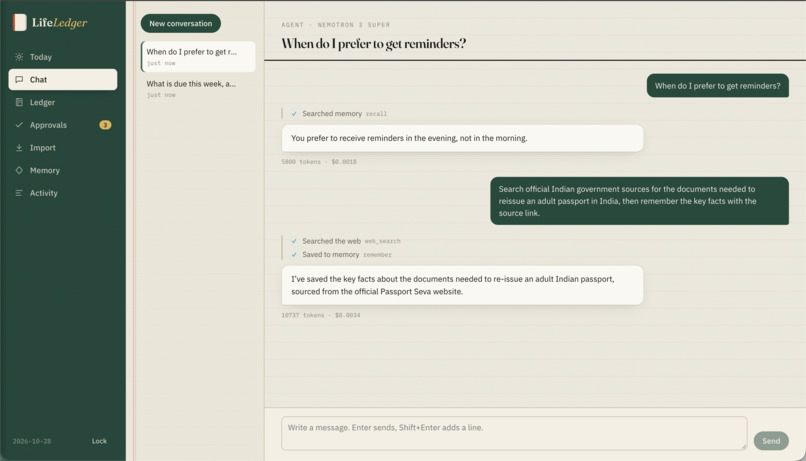Click the Activity lines icon
Screen dimensions: 806x461
(19, 193)
